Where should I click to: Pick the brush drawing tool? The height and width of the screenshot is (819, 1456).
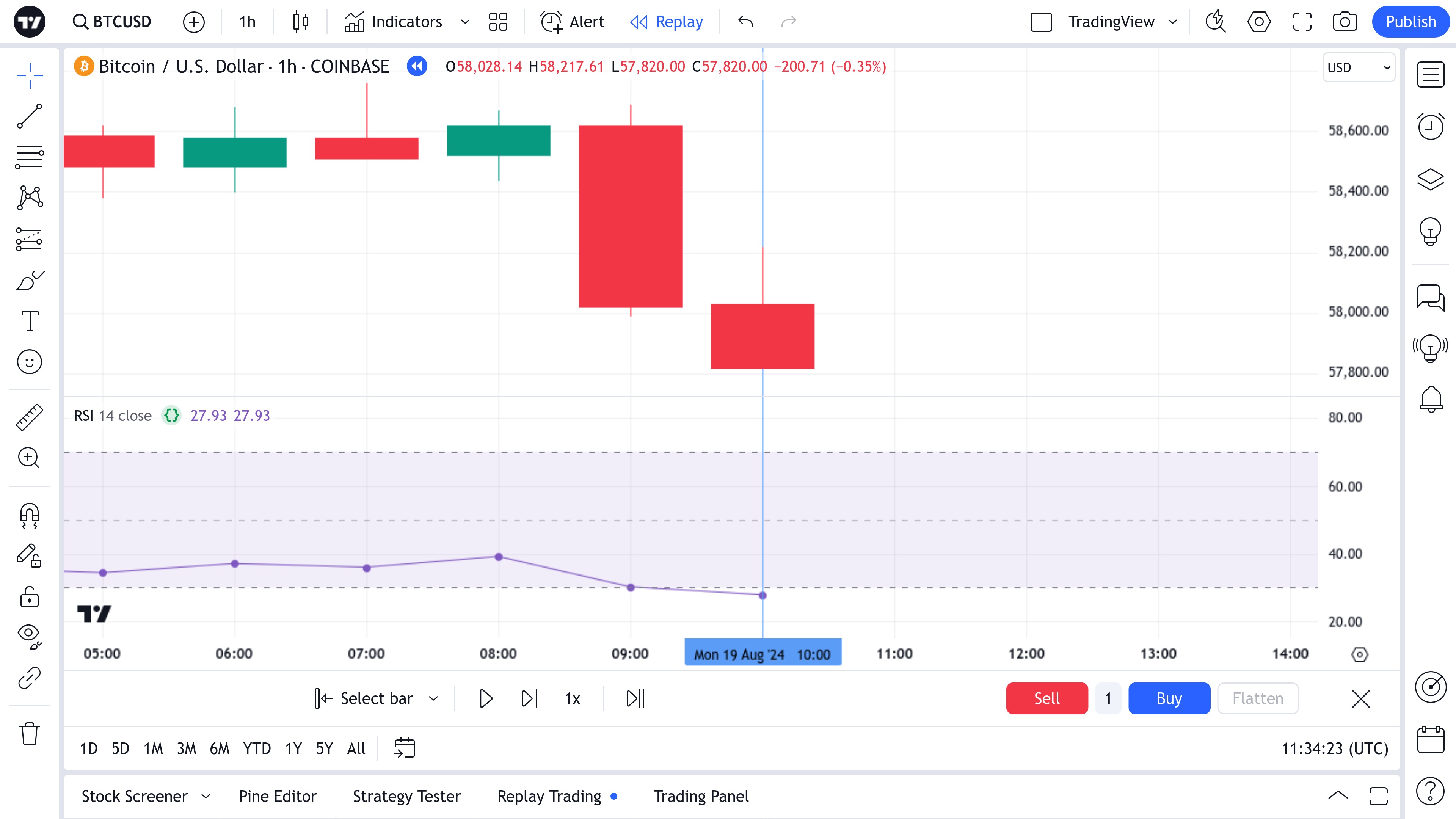point(30,280)
